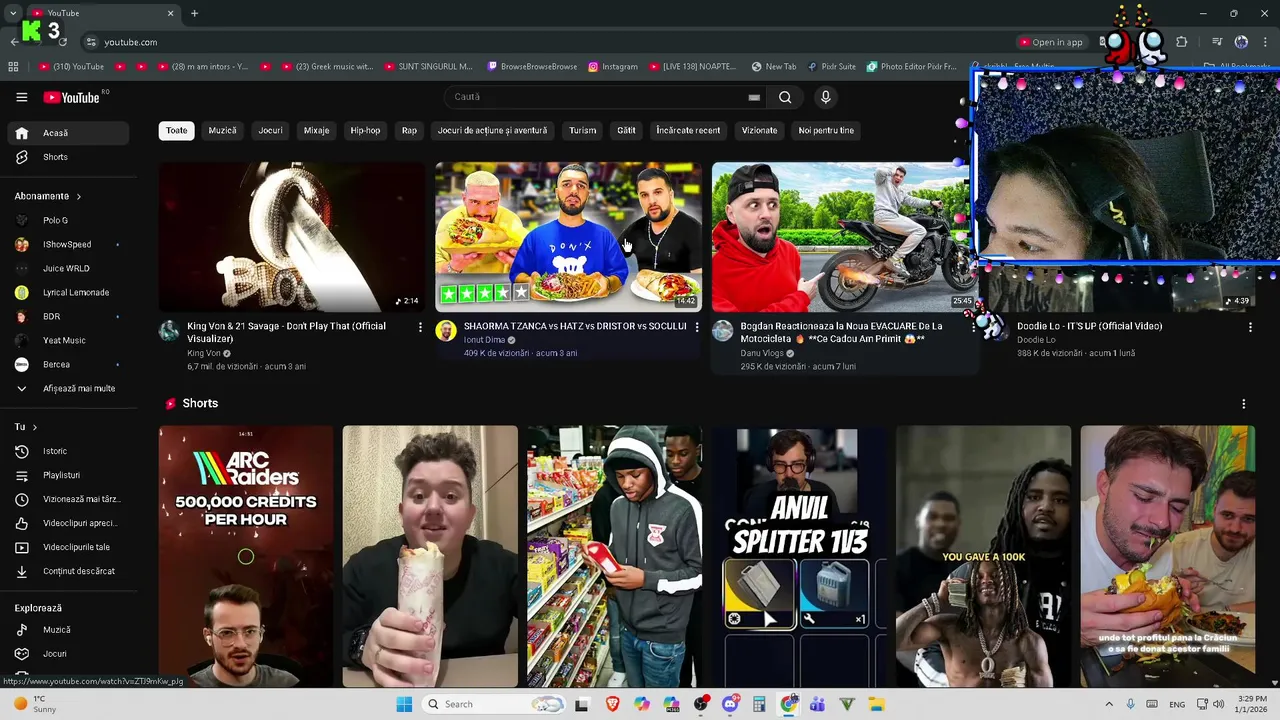The height and width of the screenshot is (720, 1280).
Task: Open Vizionează mai târziu list
Action: (68, 499)
